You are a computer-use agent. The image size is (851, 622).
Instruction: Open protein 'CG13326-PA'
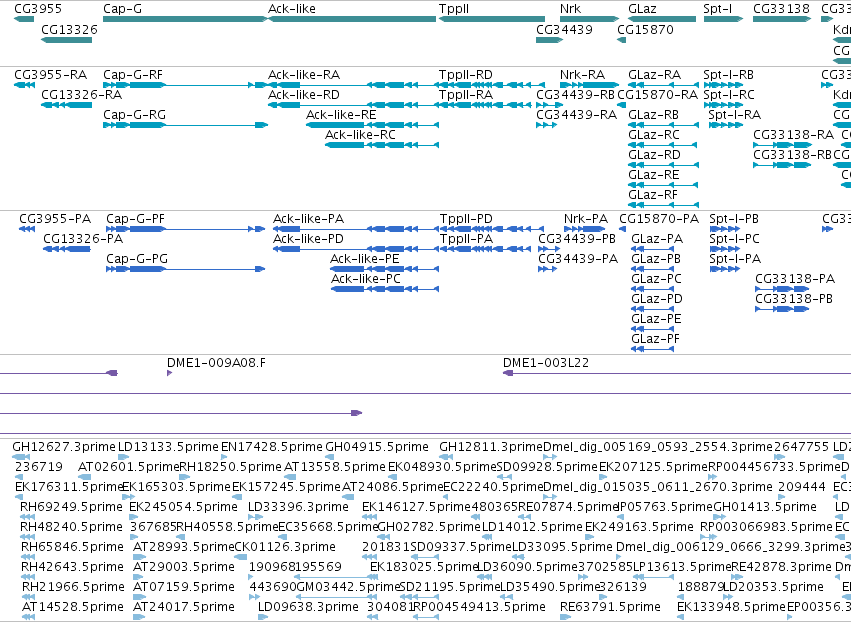pyautogui.click(x=83, y=239)
